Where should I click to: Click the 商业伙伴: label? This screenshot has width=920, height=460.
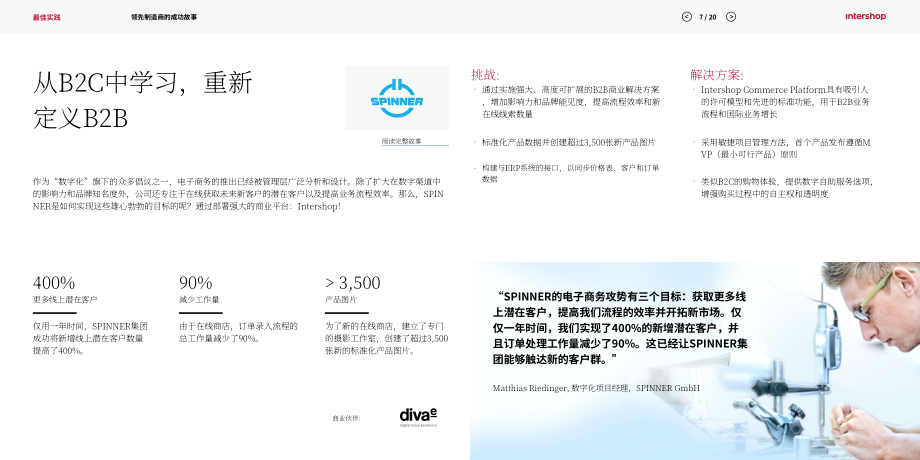346,418
